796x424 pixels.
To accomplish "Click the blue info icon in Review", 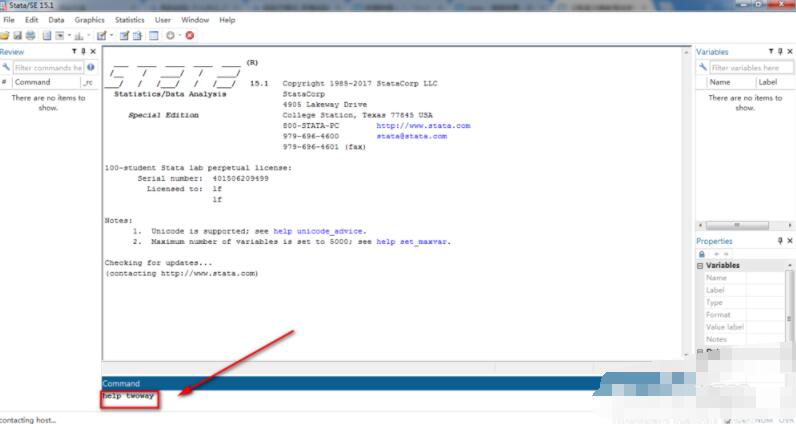I will [90, 67].
